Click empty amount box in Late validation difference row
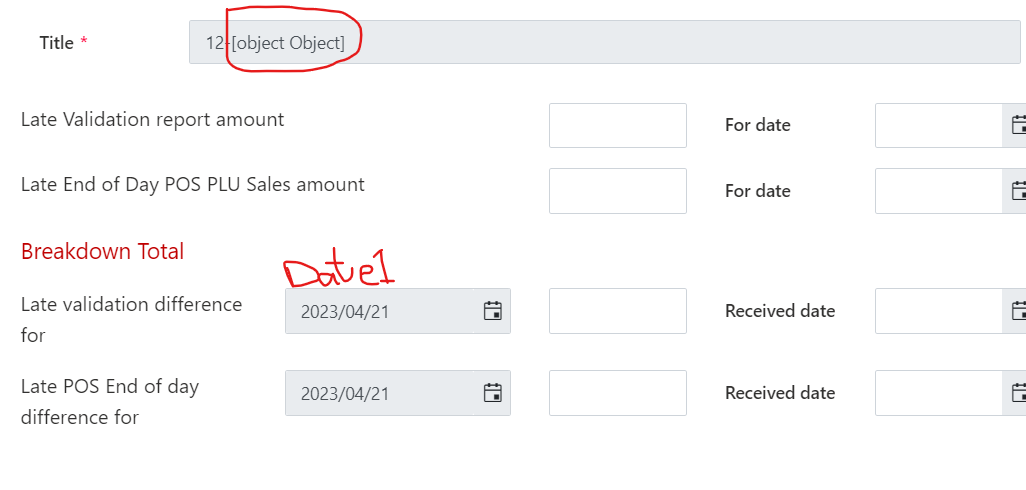This screenshot has width=1026, height=490. click(617, 311)
